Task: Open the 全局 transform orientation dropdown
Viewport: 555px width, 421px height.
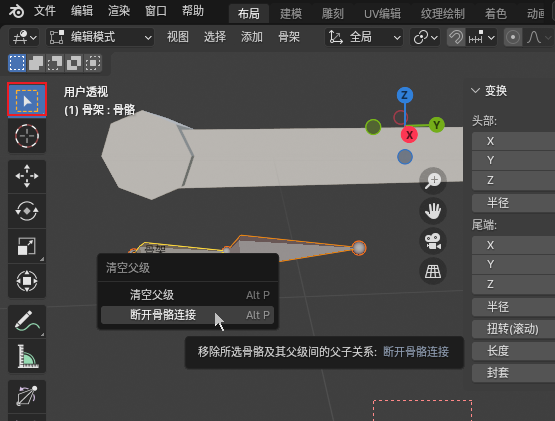Action: tap(364, 37)
